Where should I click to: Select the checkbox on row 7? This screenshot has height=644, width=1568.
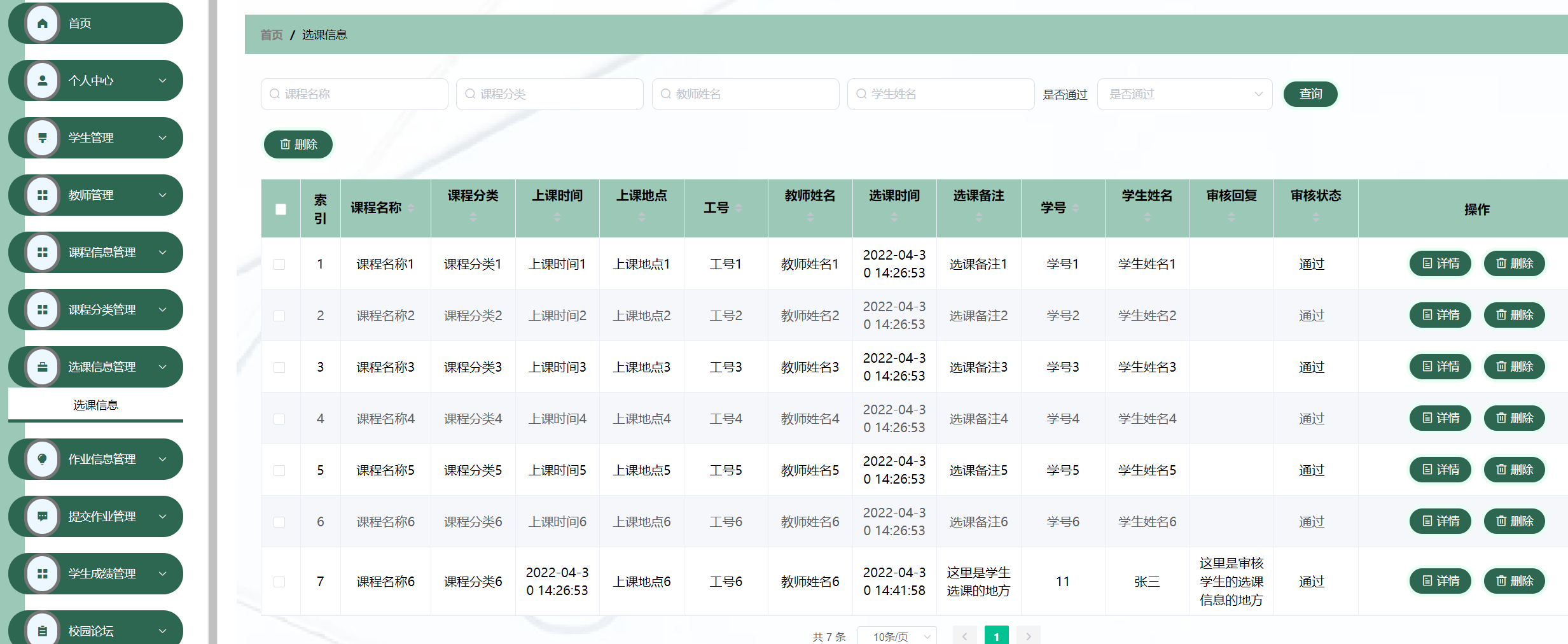point(280,581)
